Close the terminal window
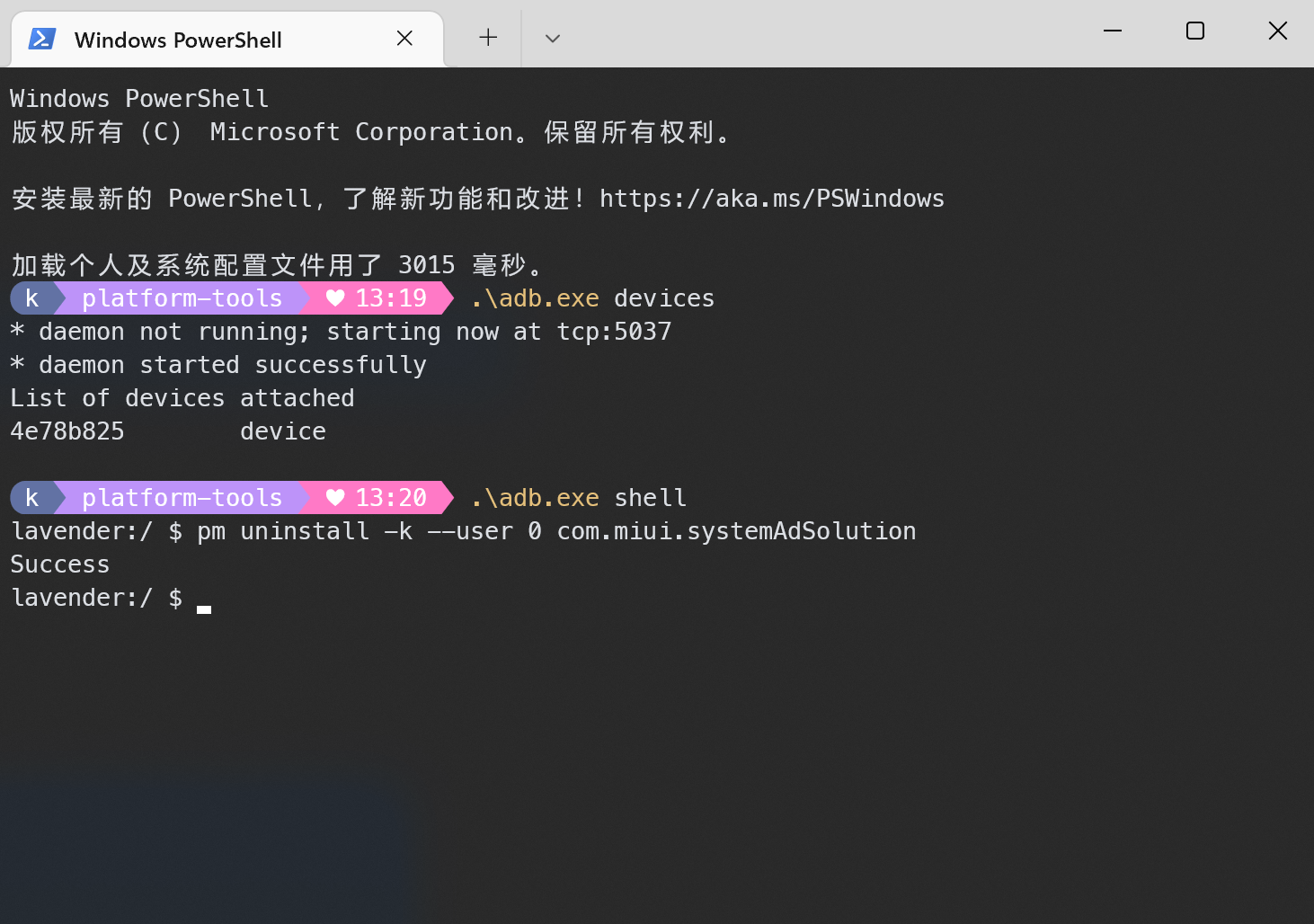Viewport: 1314px width, 924px height. click(1278, 31)
